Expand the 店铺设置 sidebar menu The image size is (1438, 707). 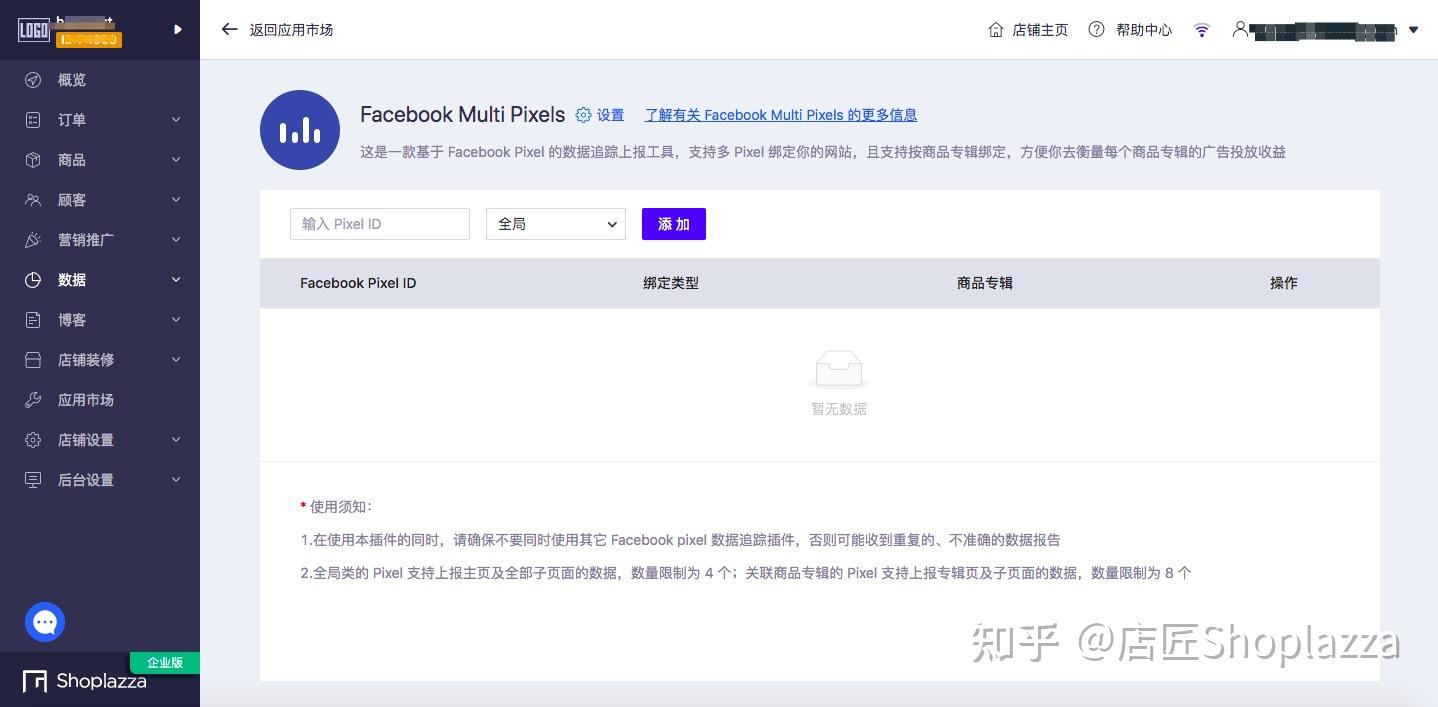pyautogui.click(x=86, y=440)
